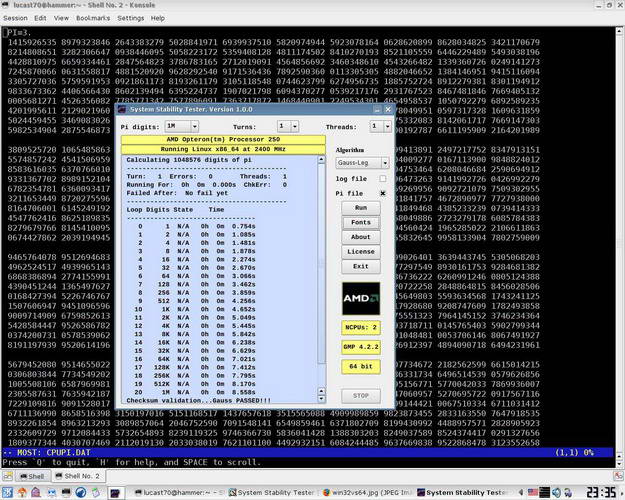Click the Konsole scrollbar up arrow
This screenshot has height=500, width=625.
[620, 31]
